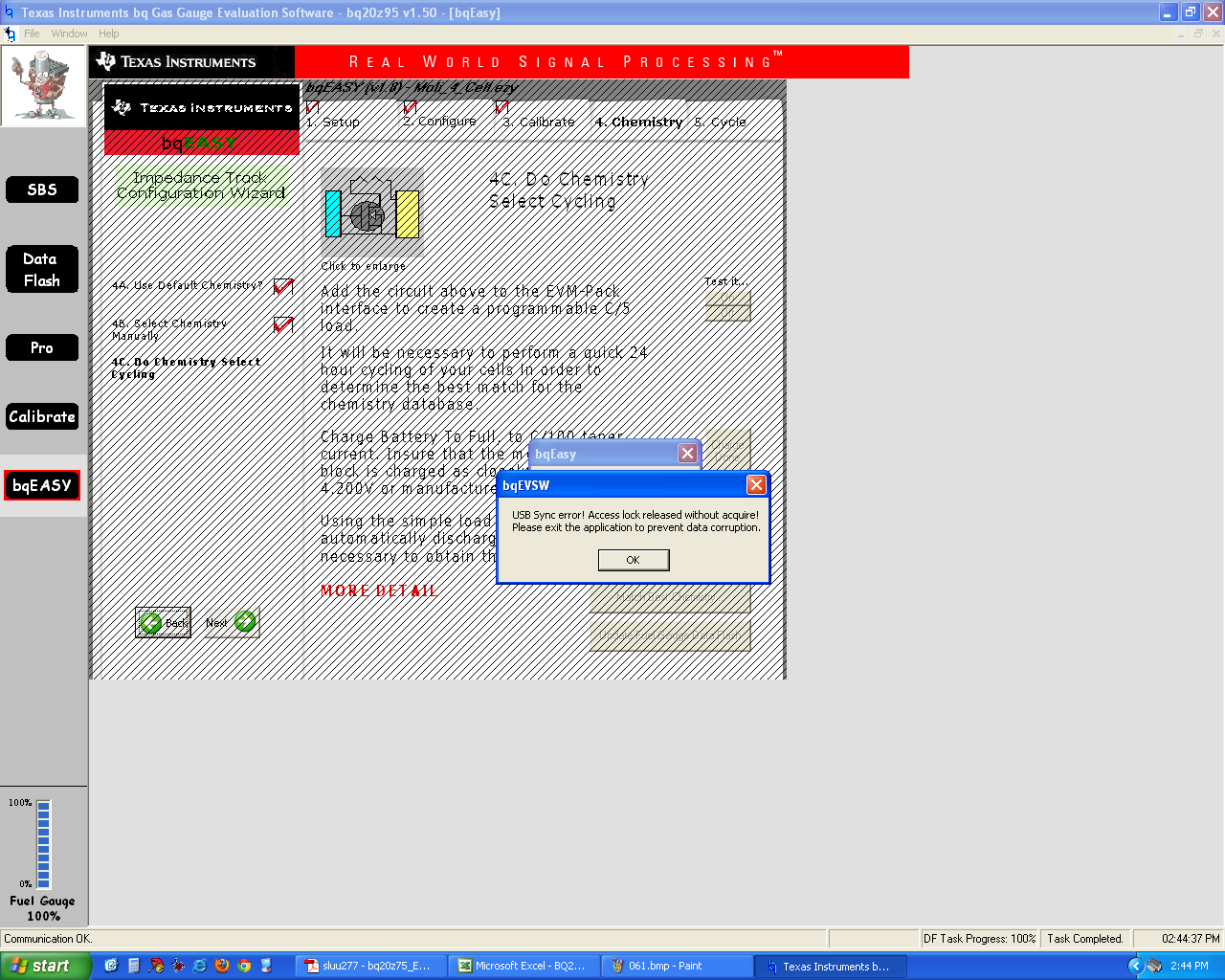Click the ladybug quick launch icon

click(x=178, y=966)
